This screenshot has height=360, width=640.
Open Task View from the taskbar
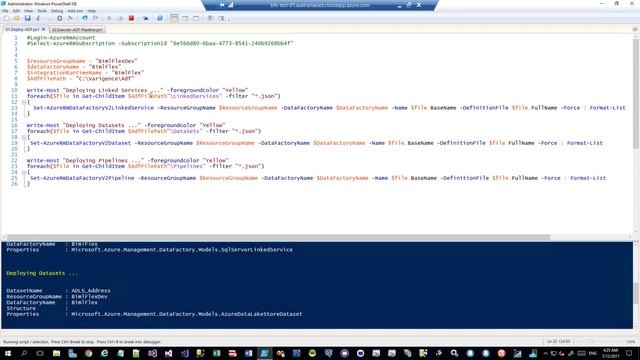pyautogui.click(x=40, y=353)
